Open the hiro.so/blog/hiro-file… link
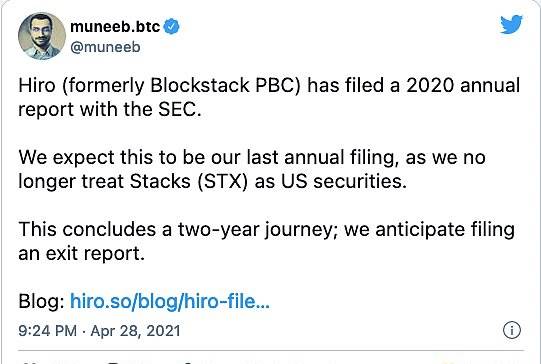The image size is (541, 364). 170,301
